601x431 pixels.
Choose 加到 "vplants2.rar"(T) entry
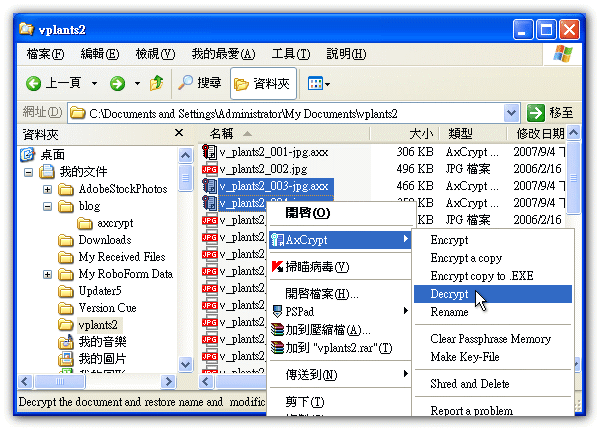click(340, 348)
